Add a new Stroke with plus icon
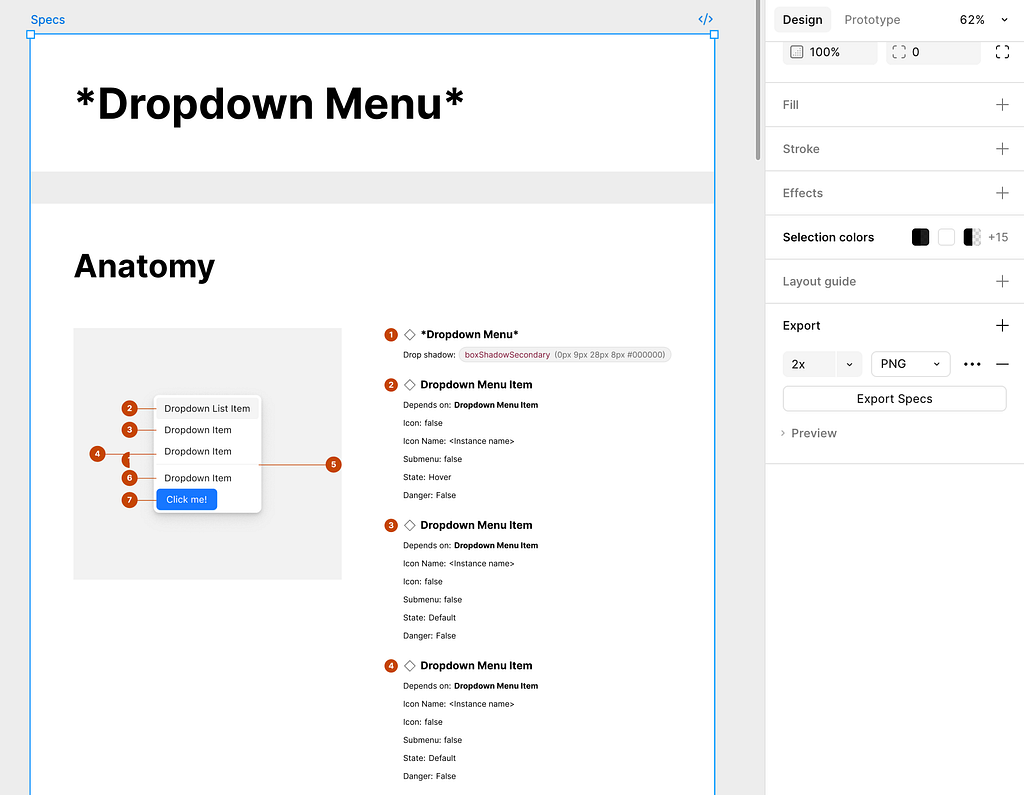1024x795 pixels. 1002,149
